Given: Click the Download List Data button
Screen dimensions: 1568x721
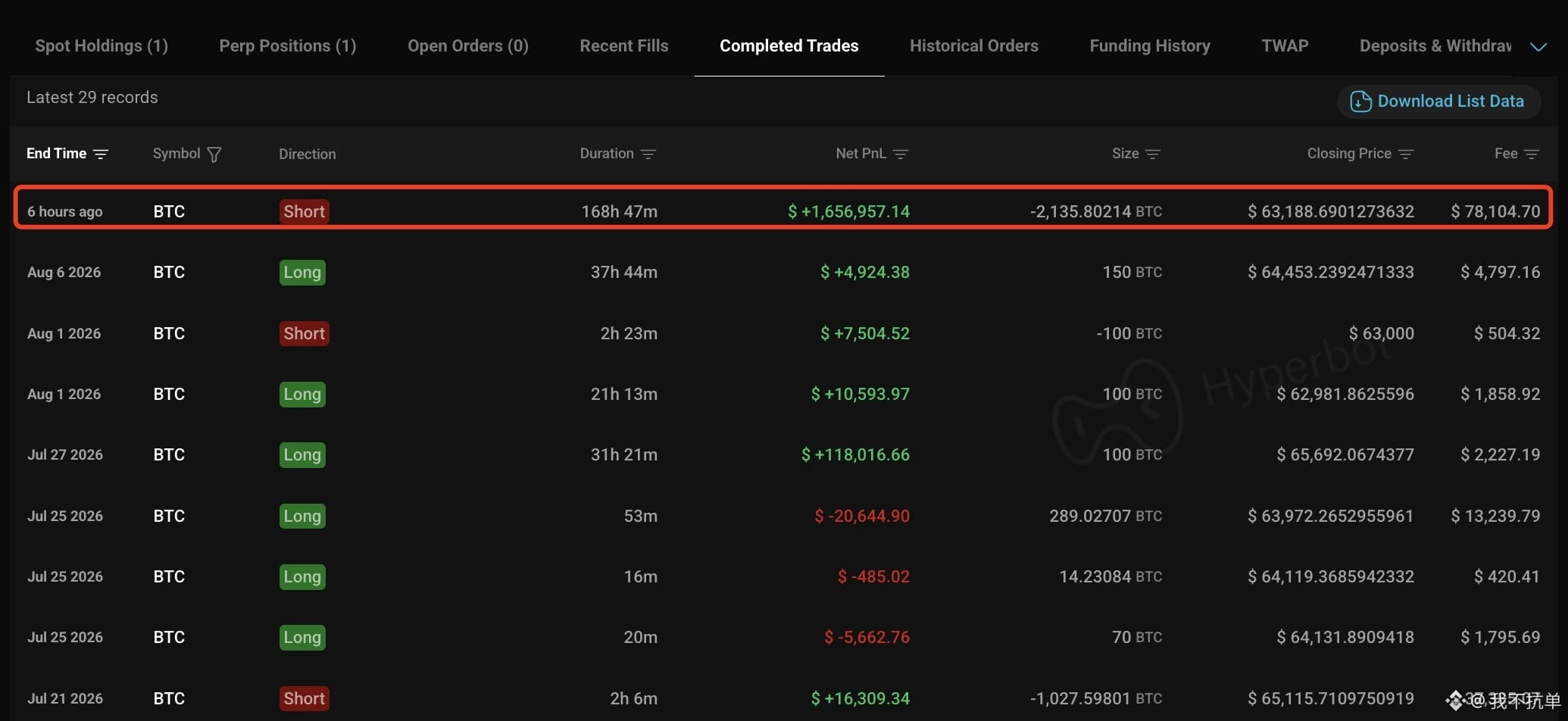Looking at the screenshot, I should (x=1438, y=101).
